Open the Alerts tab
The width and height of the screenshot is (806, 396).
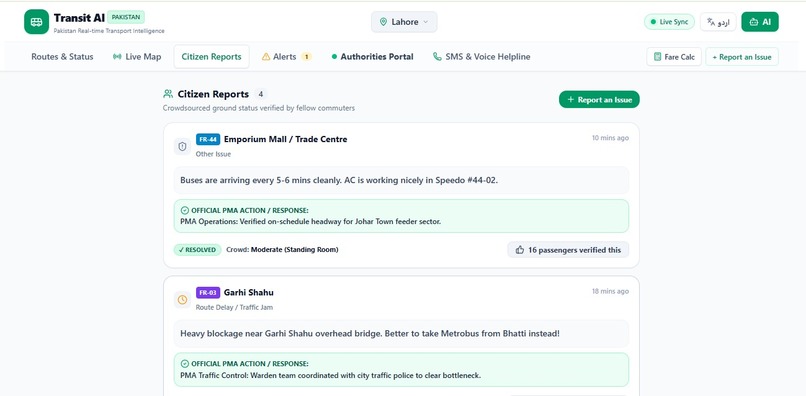[x=286, y=57]
